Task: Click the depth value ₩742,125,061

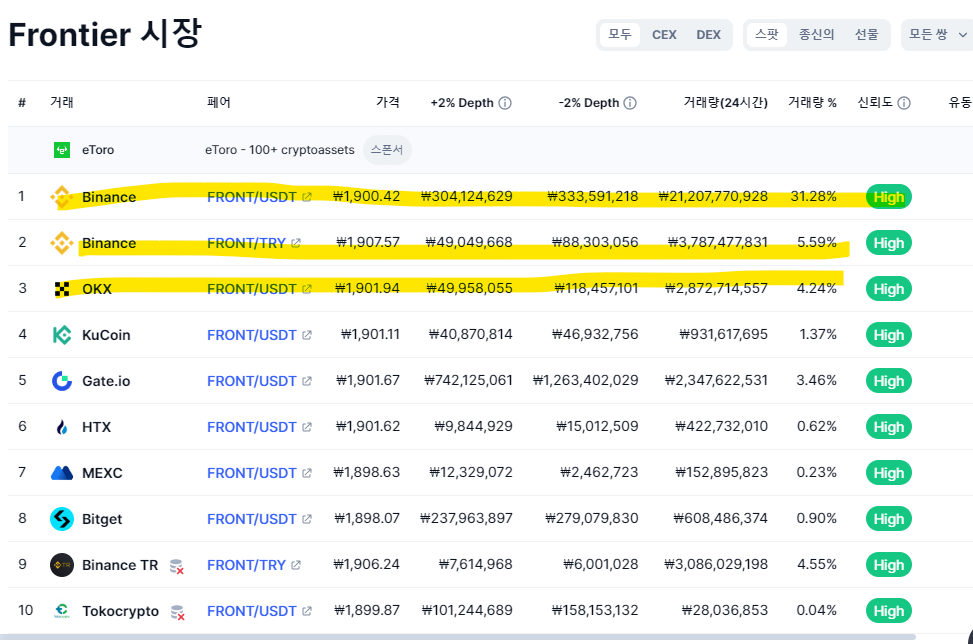Action: pyautogui.click(x=468, y=380)
